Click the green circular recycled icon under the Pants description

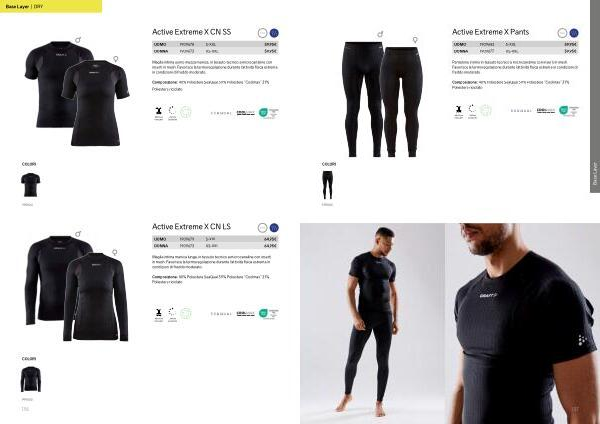click(x=486, y=111)
